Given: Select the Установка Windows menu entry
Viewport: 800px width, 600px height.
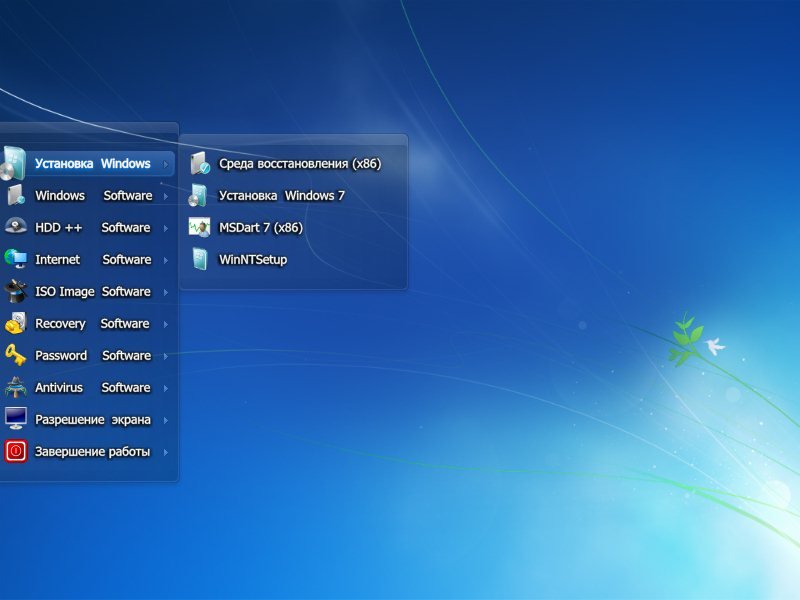Looking at the screenshot, I should click(87, 164).
